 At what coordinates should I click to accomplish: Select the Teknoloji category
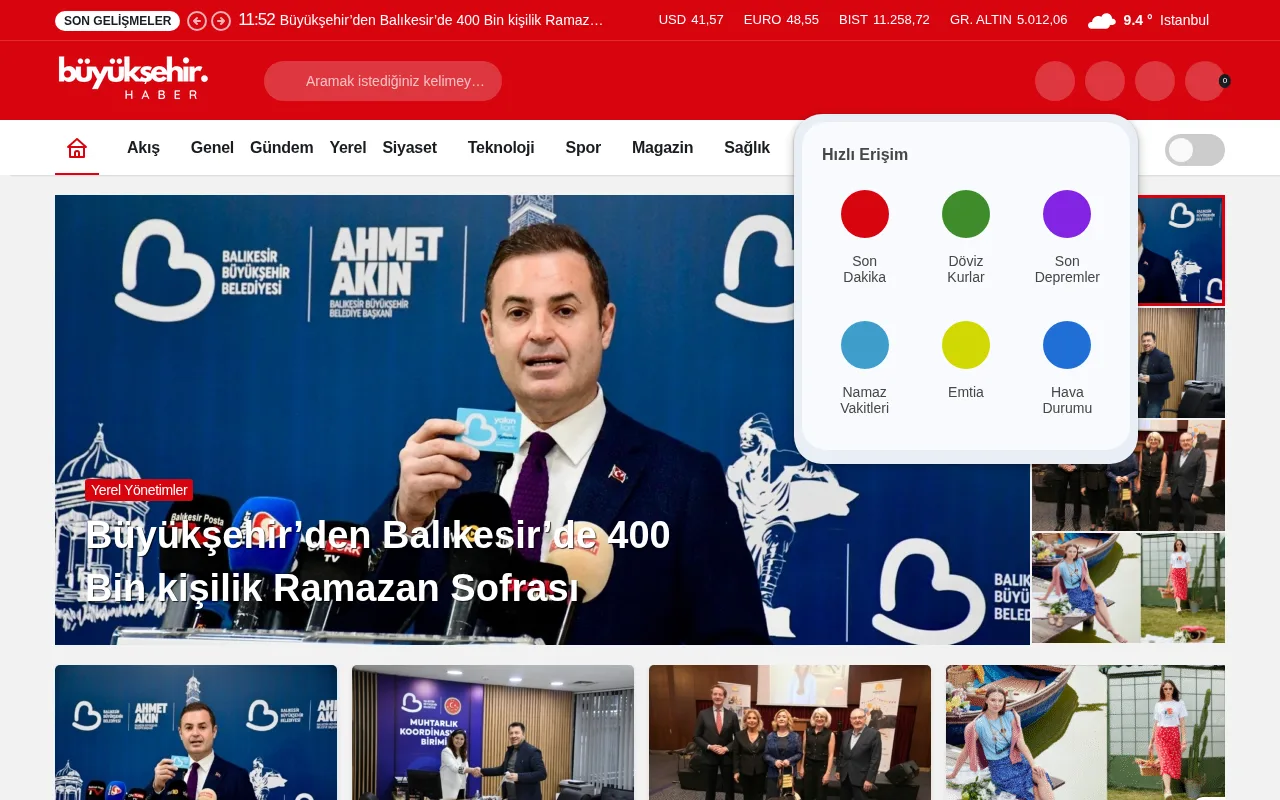501,147
